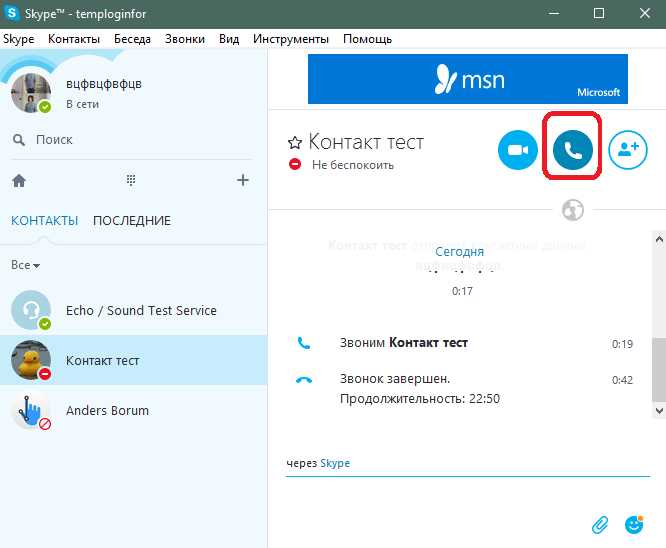Click the msn advertisement banner

[x=468, y=79]
